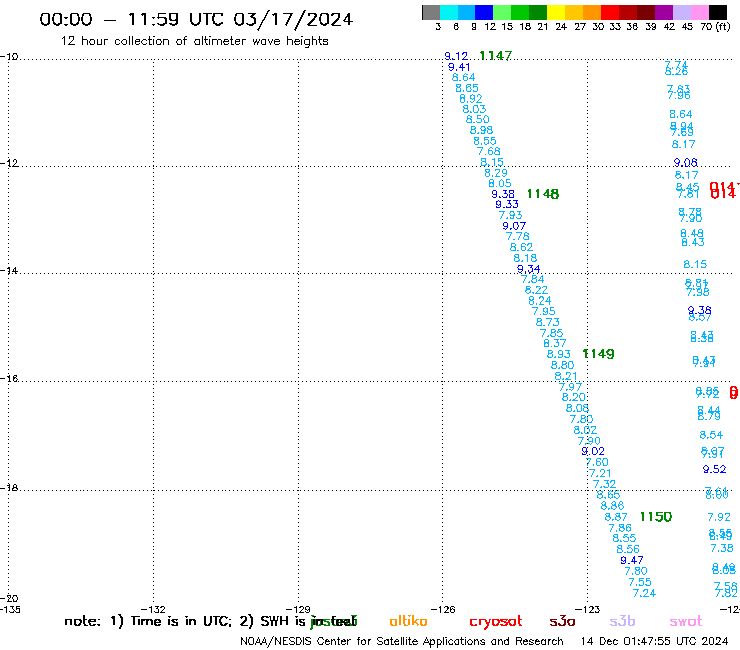Click the wave height value 9.02
This screenshot has width=740, height=650.
(x=593, y=451)
